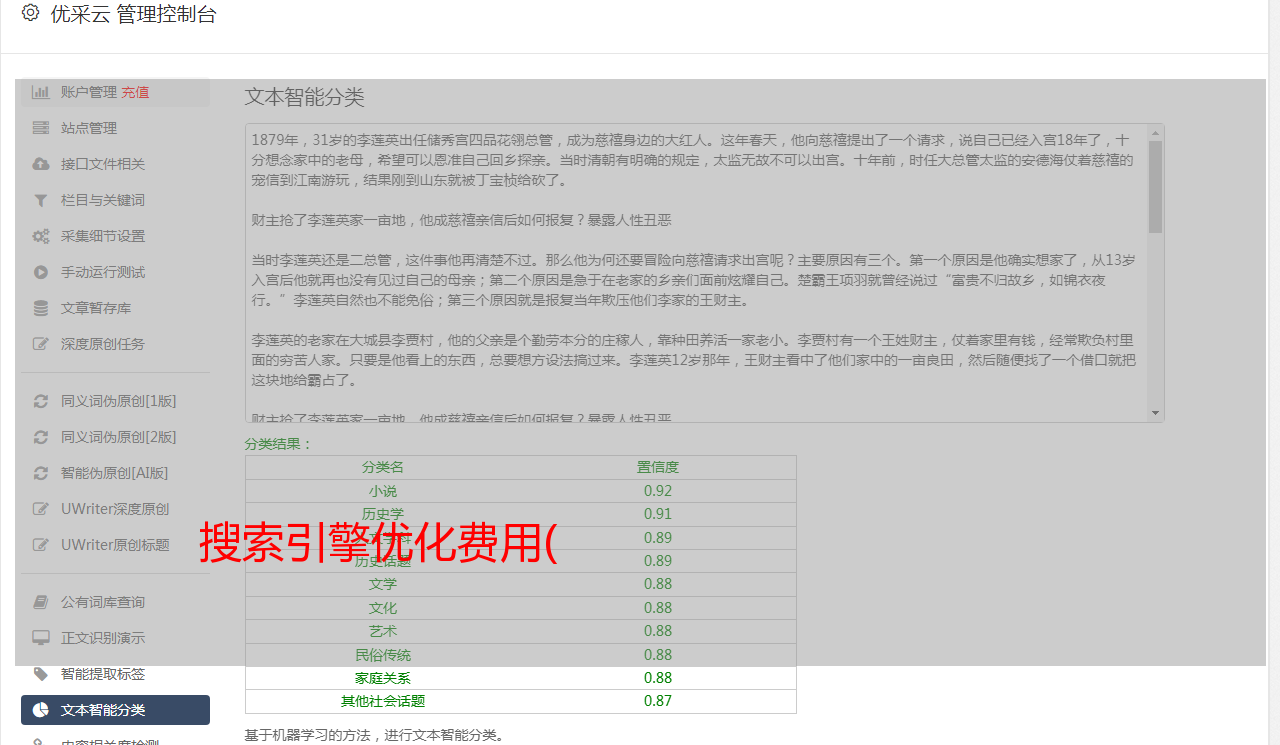1280x745 pixels.
Task: Click the 其他社会话题 category cell
Action: coord(383,701)
